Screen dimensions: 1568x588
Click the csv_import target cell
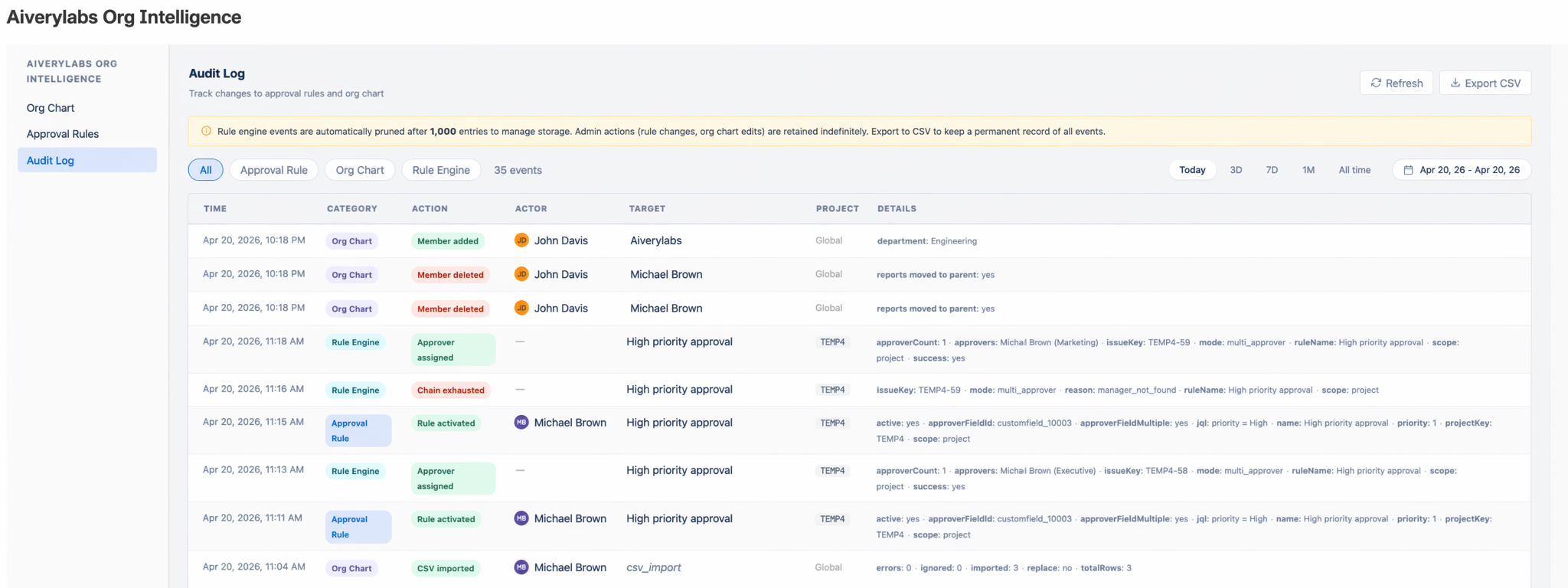point(654,567)
